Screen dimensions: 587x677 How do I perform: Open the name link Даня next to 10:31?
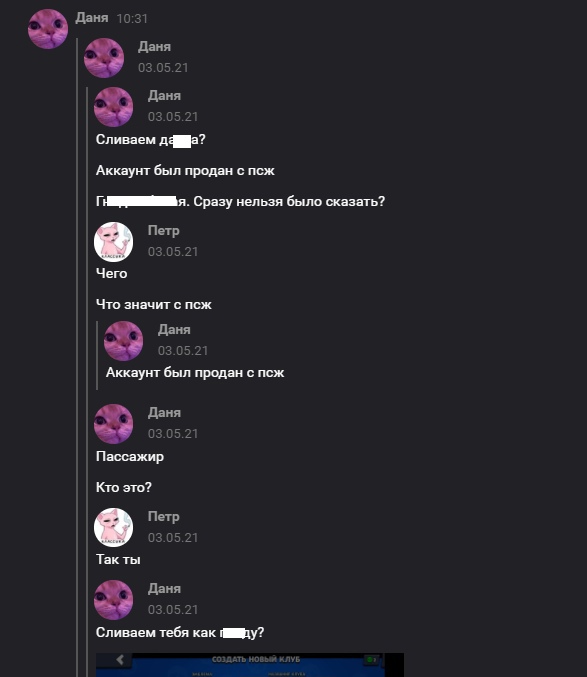92,18
